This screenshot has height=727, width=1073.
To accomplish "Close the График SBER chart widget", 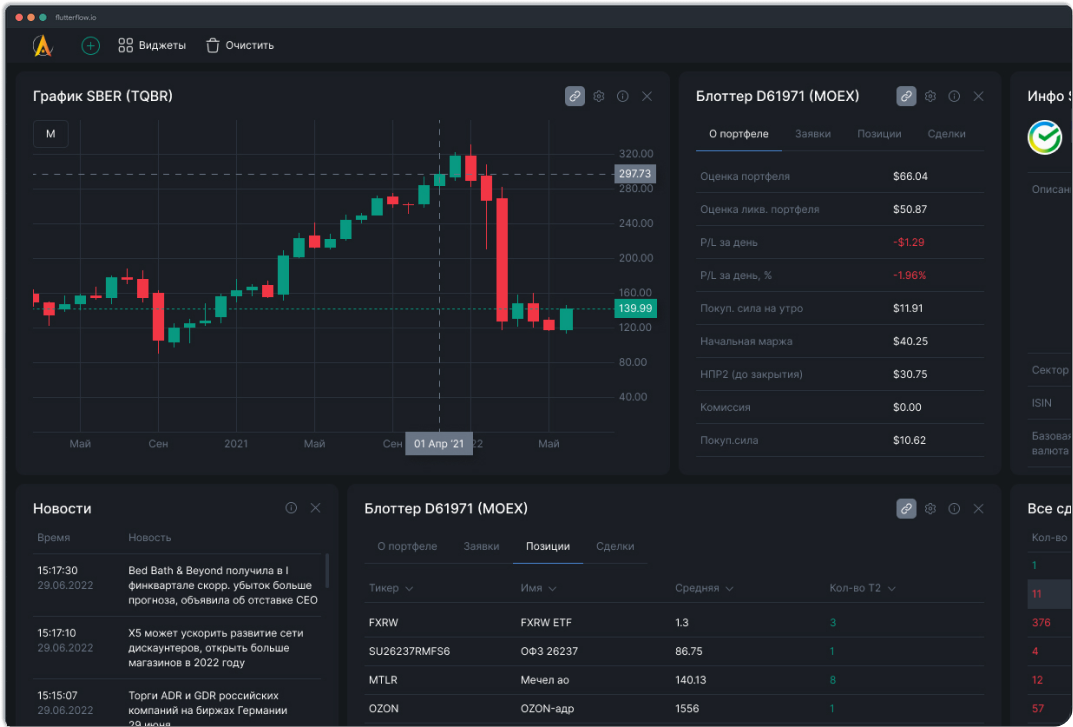I will point(647,97).
